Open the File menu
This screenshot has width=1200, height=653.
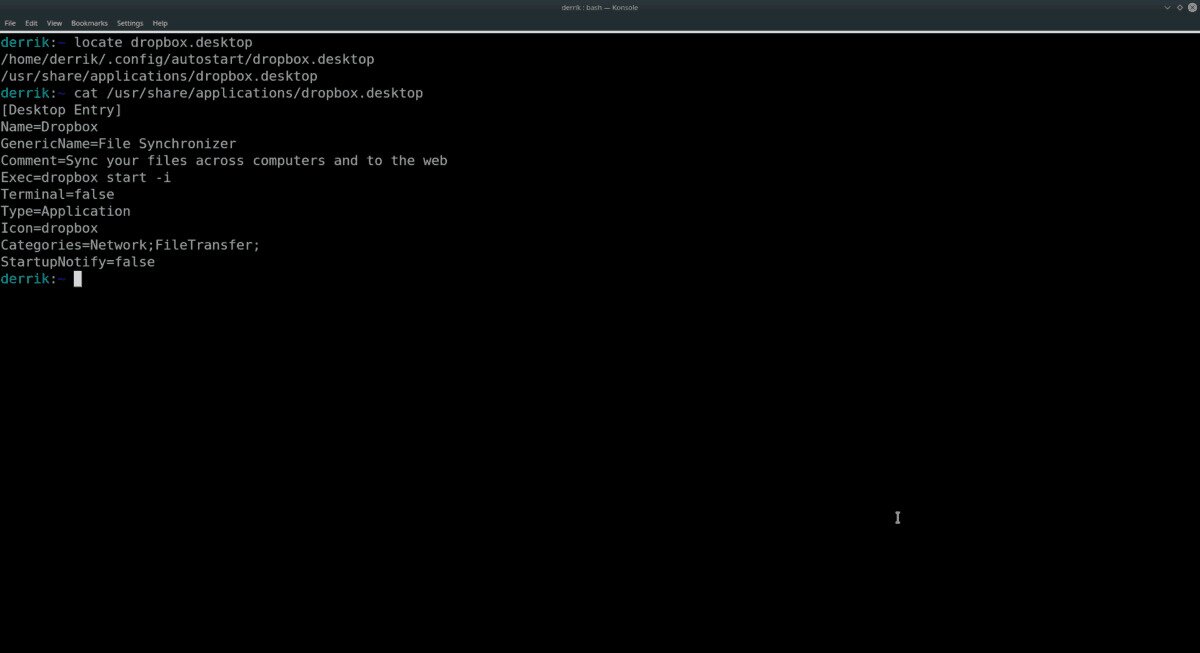tap(10, 23)
